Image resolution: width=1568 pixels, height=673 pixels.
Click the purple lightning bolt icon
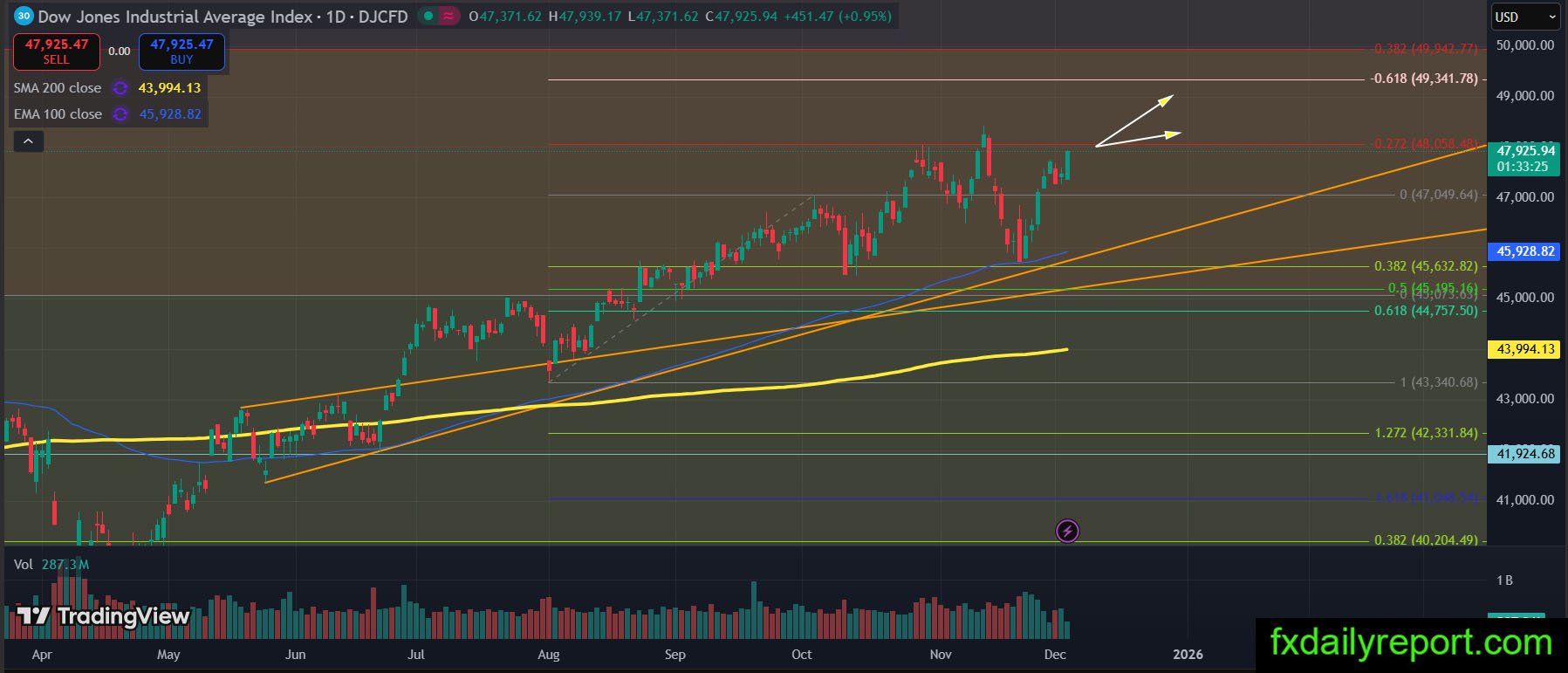pos(1067,531)
